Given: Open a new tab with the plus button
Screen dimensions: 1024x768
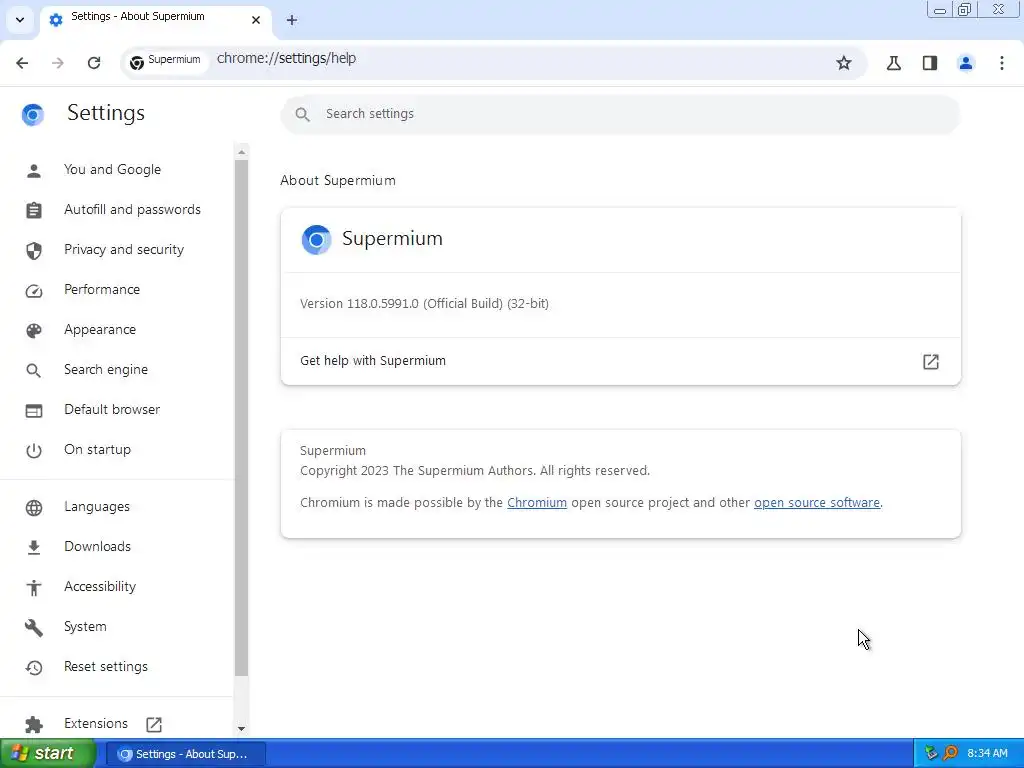Looking at the screenshot, I should coord(292,20).
